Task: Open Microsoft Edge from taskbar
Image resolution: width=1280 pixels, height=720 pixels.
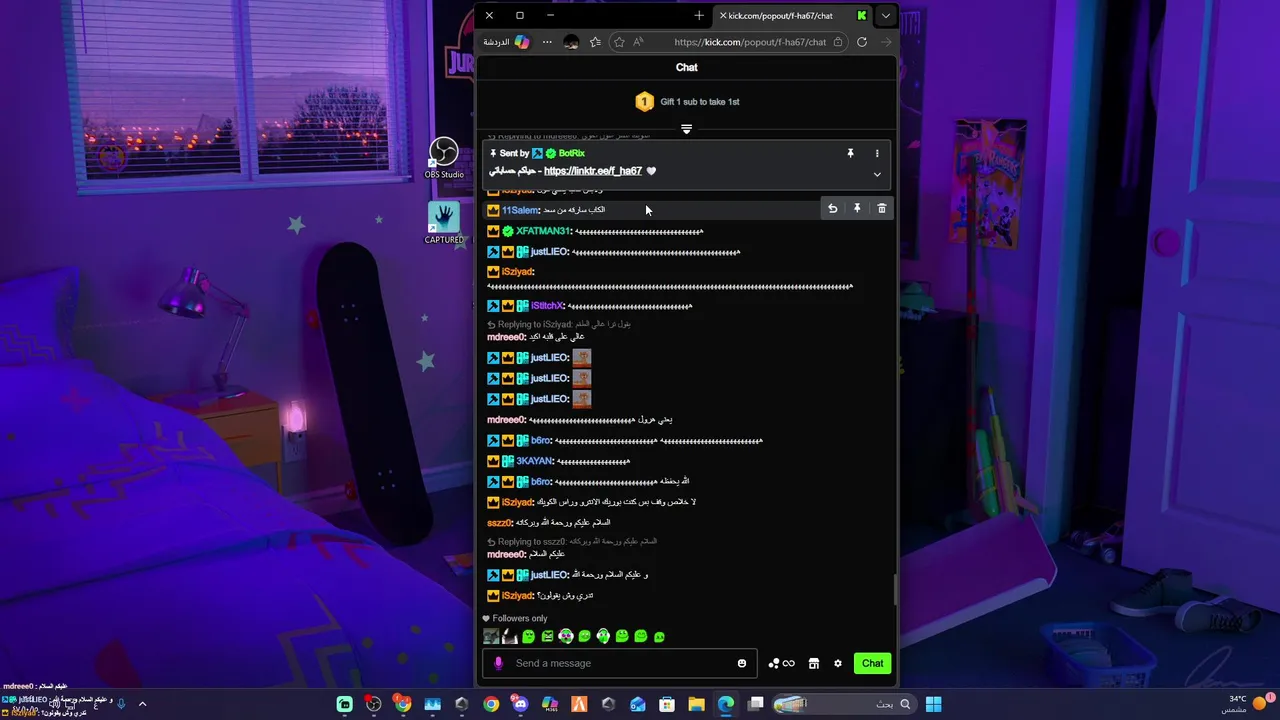Action: pyautogui.click(x=726, y=704)
